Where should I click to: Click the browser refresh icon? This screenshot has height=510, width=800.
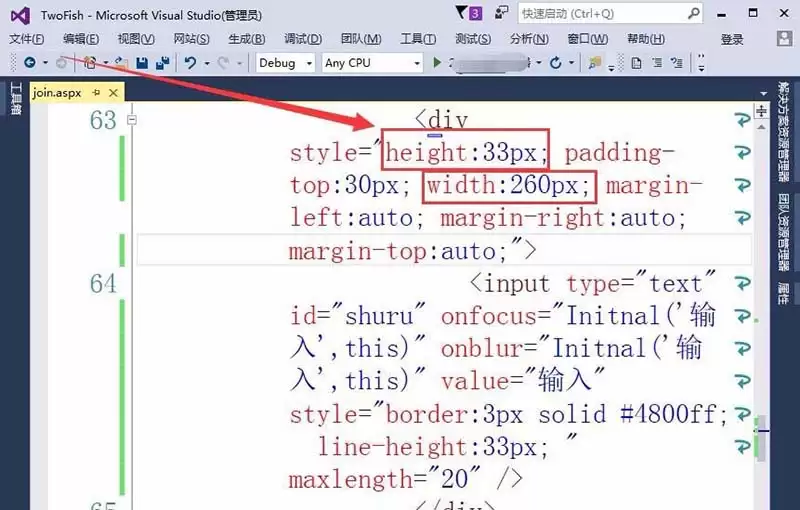(x=556, y=63)
